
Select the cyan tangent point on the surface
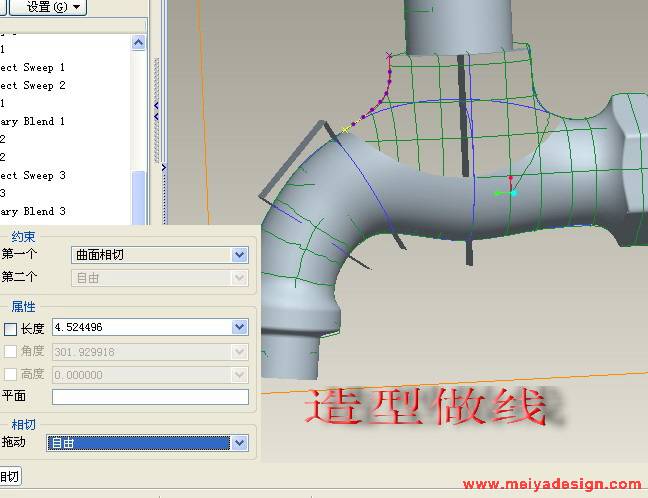coord(514,192)
